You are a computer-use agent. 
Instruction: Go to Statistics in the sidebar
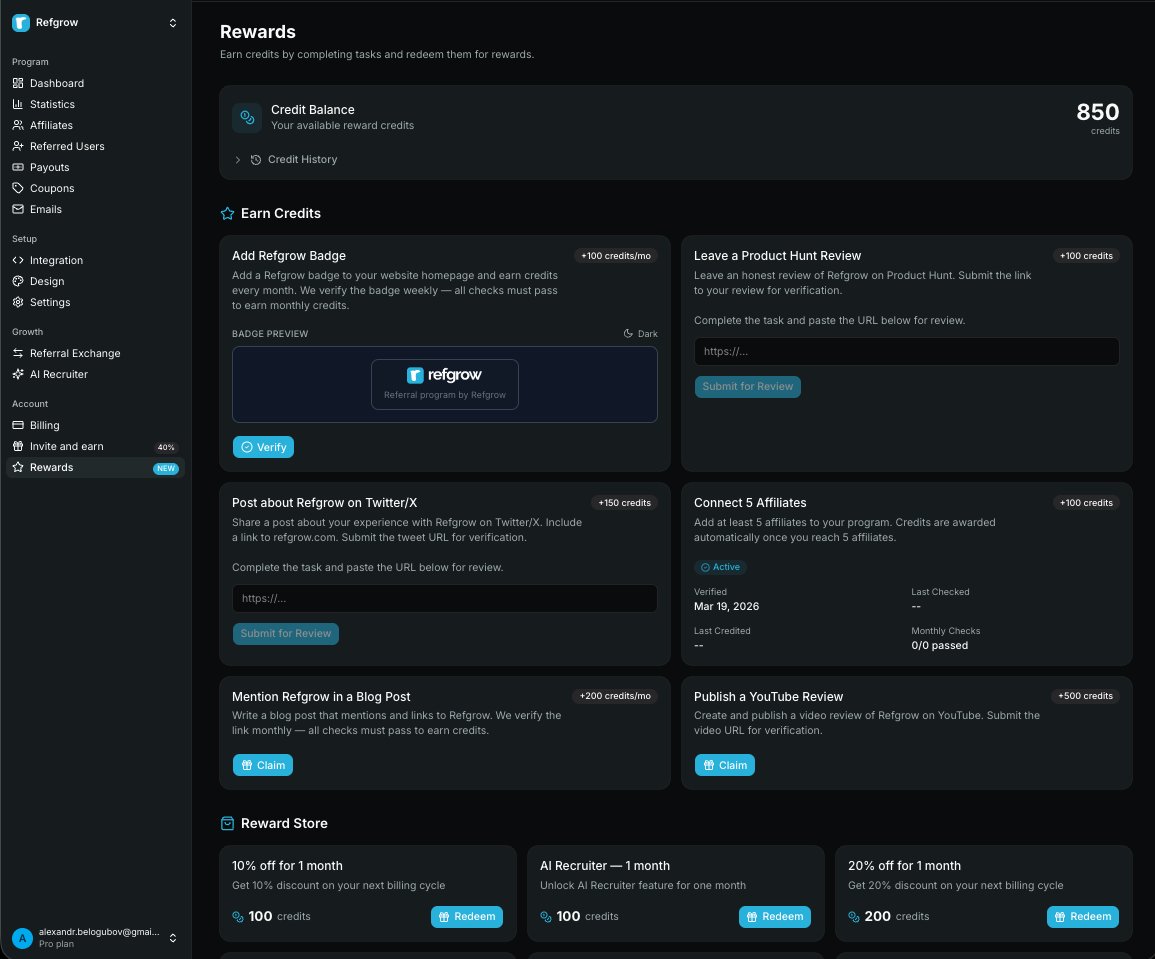pyautogui.click(x=52, y=104)
